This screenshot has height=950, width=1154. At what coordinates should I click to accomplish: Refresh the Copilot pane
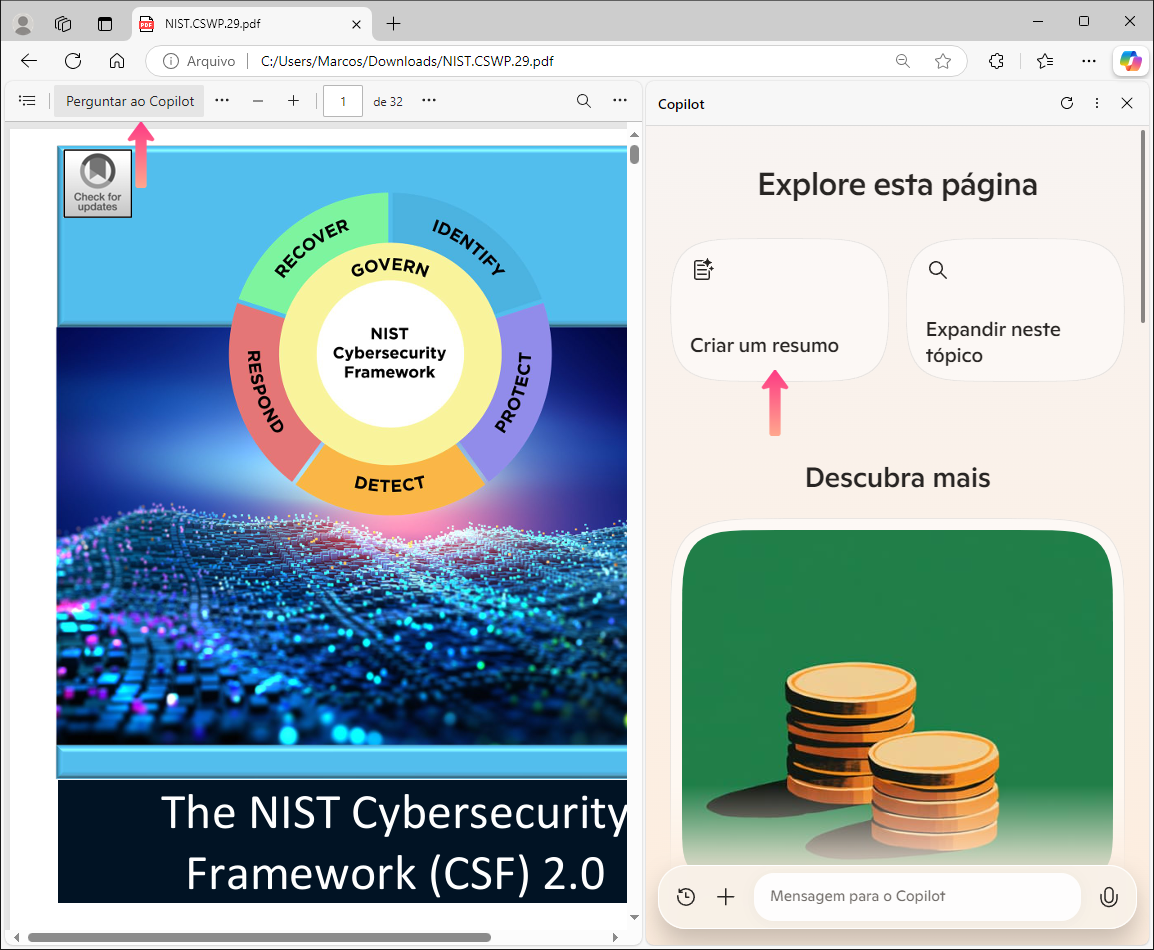1066,104
